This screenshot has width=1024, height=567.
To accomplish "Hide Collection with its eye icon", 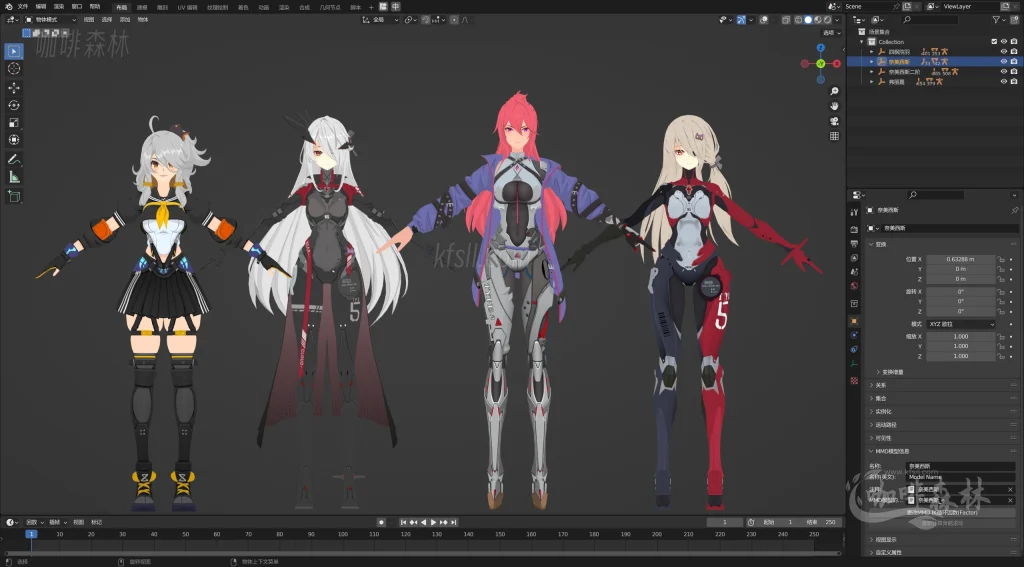I will 1004,41.
